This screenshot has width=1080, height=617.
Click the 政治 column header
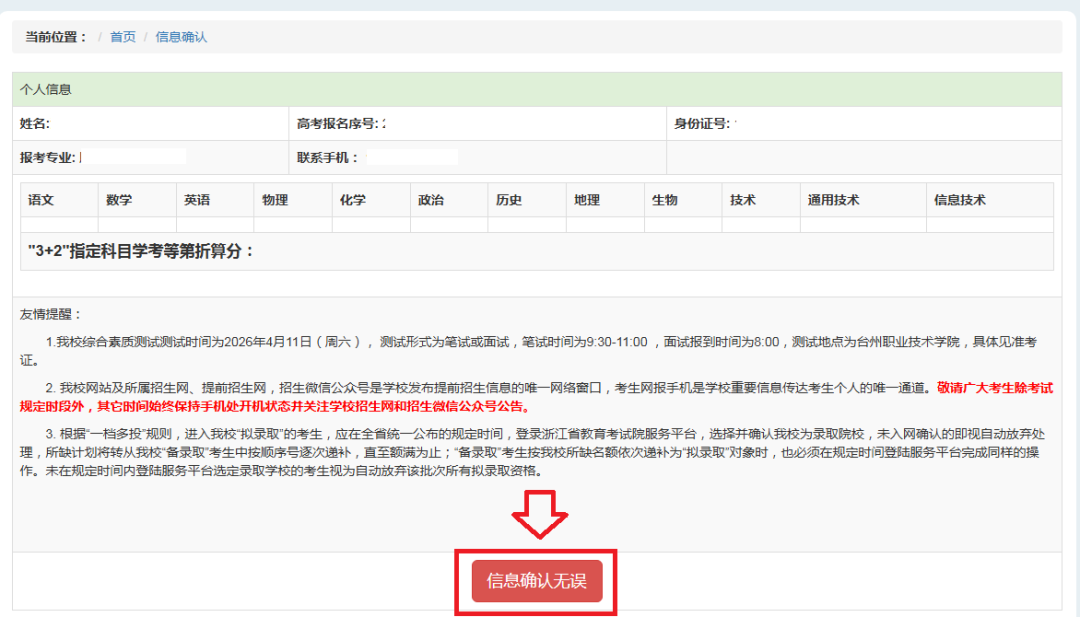[x=431, y=200]
